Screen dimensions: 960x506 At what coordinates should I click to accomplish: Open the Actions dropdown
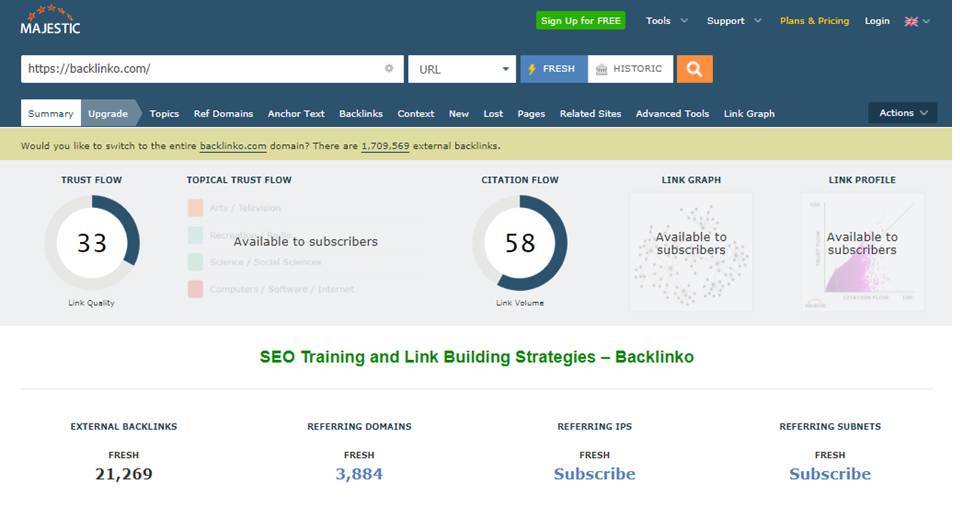[902, 113]
